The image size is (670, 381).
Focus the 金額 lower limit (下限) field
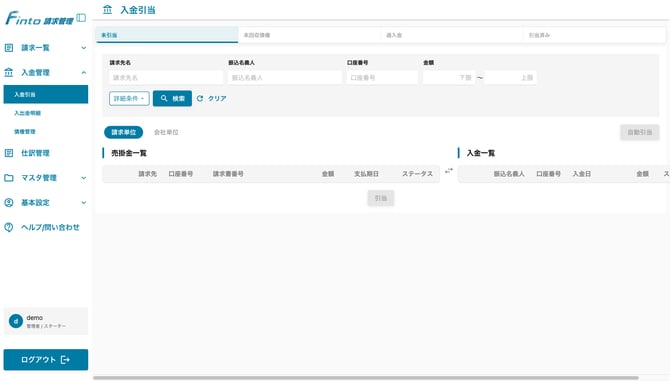[449, 78]
